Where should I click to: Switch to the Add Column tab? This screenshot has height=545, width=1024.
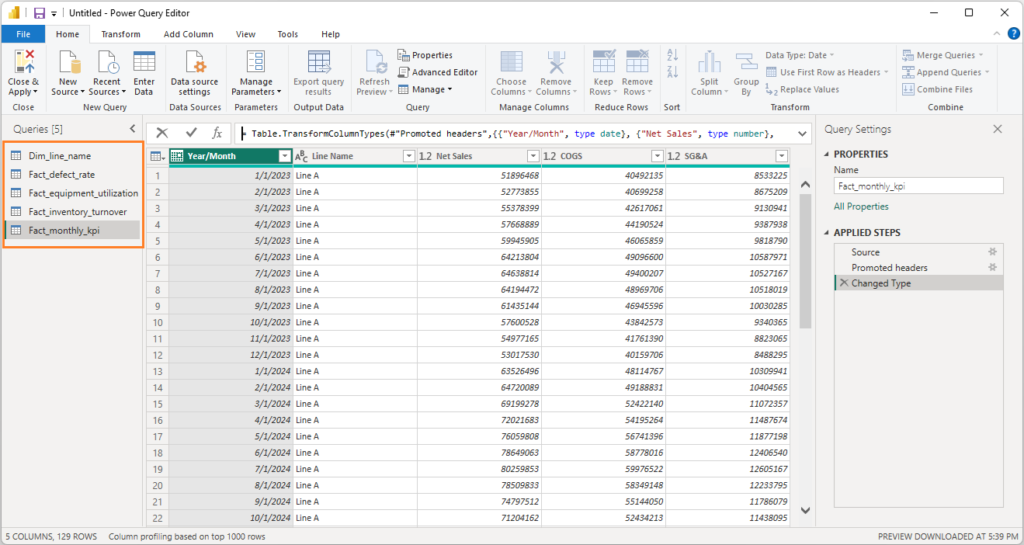click(x=188, y=34)
